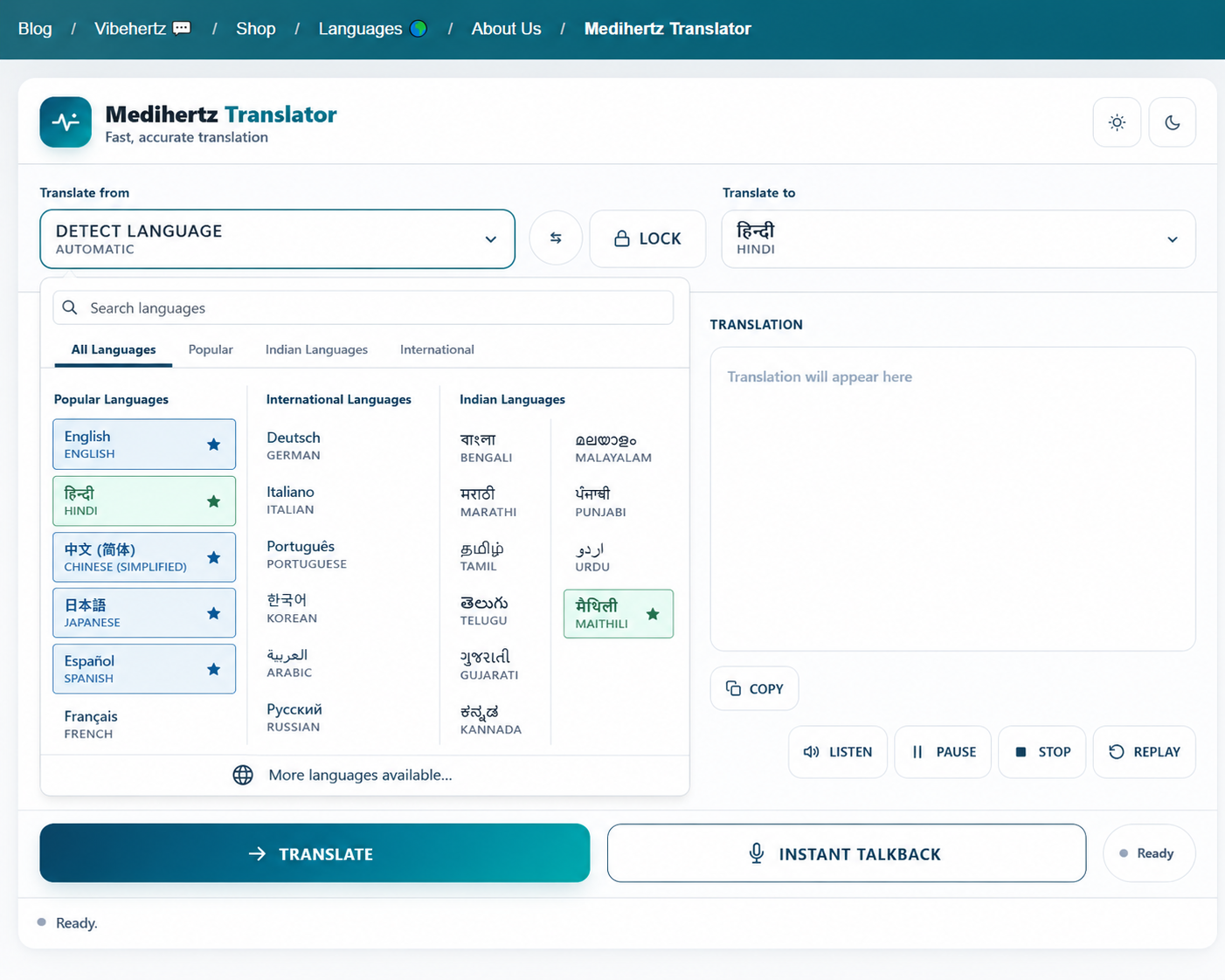Select Korean language
The width and height of the screenshot is (1225, 980).
[292, 608]
